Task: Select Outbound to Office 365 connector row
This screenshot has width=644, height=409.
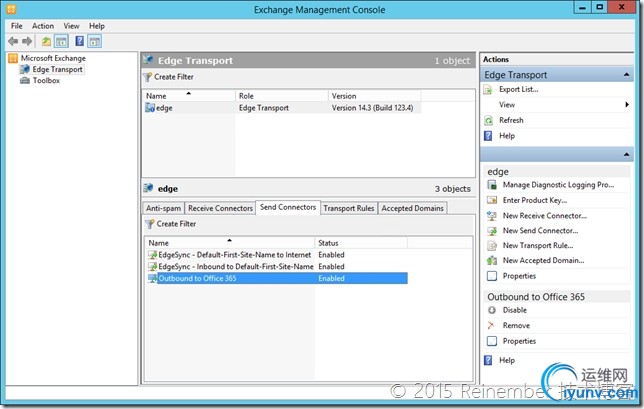Action: (x=277, y=278)
